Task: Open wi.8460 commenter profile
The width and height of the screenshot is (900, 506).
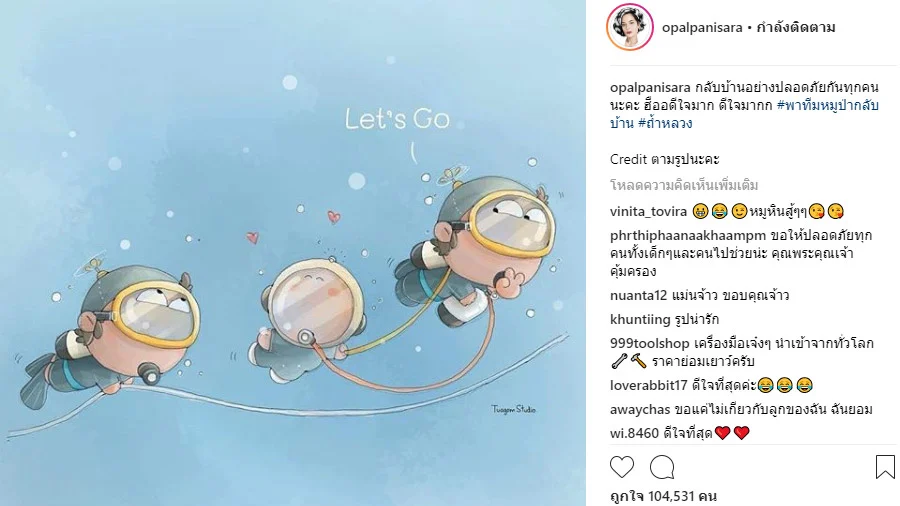Action: click(634, 433)
